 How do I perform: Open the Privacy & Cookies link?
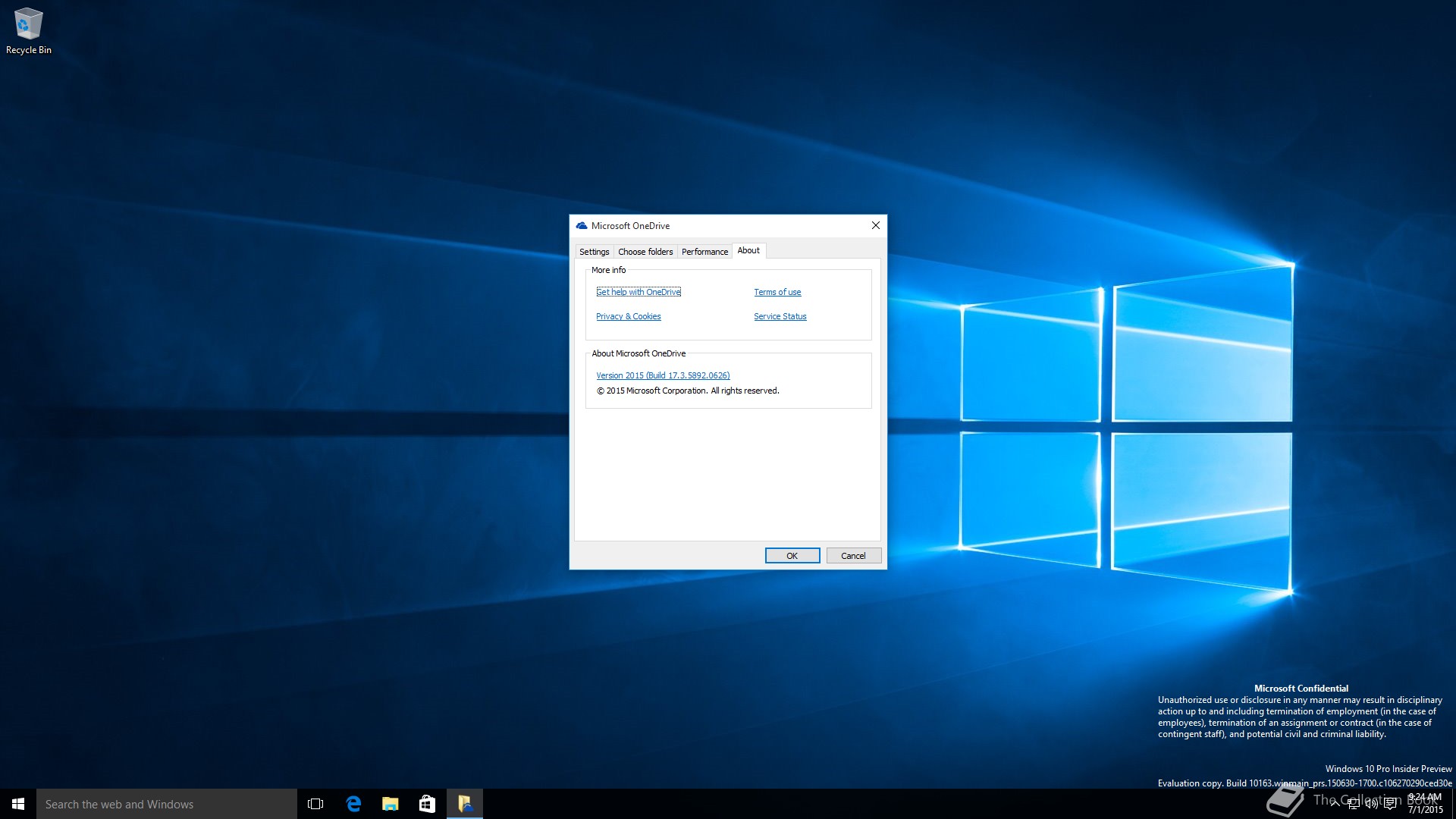click(628, 316)
